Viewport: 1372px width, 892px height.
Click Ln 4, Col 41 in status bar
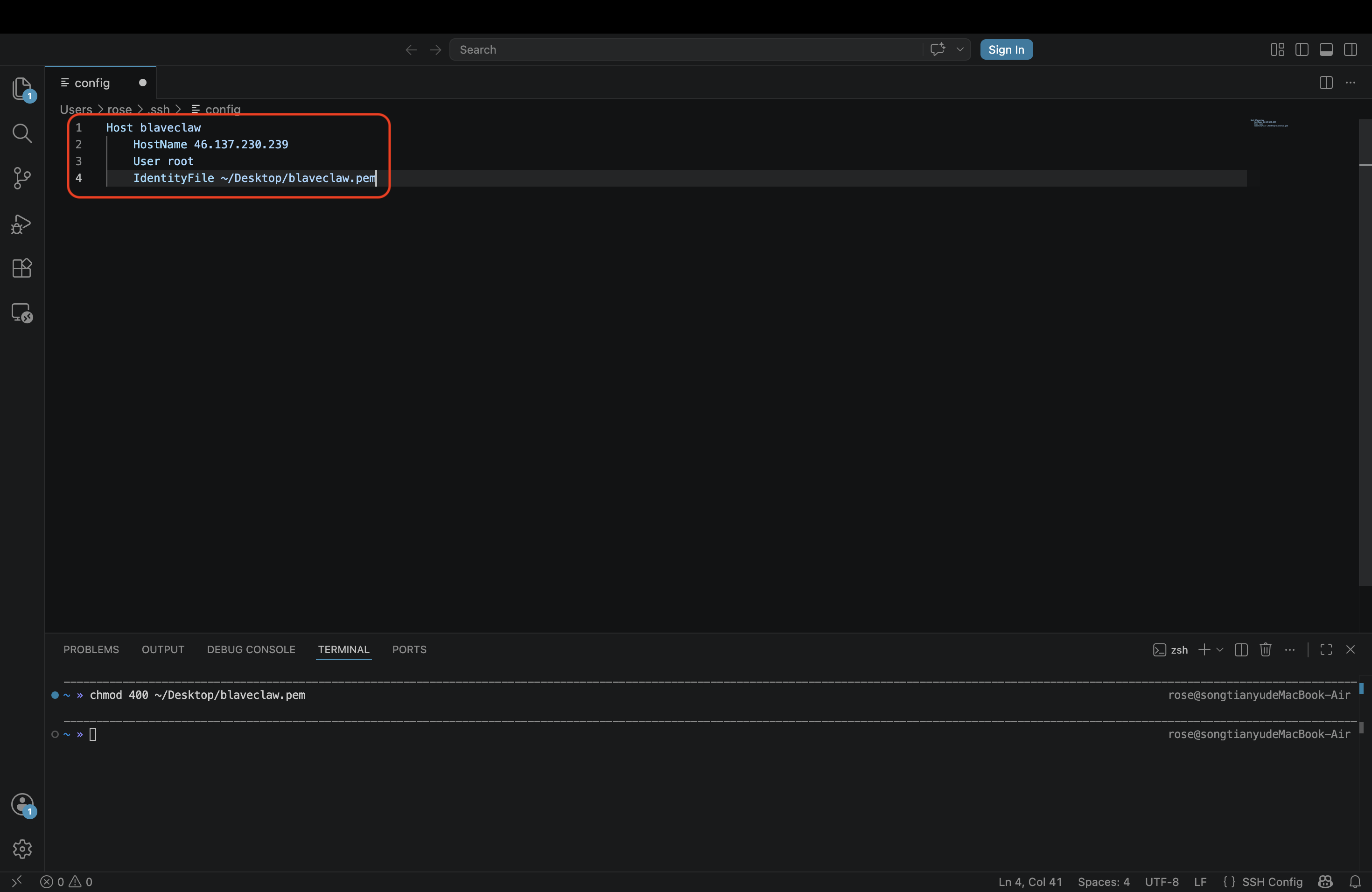(1030, 882)
